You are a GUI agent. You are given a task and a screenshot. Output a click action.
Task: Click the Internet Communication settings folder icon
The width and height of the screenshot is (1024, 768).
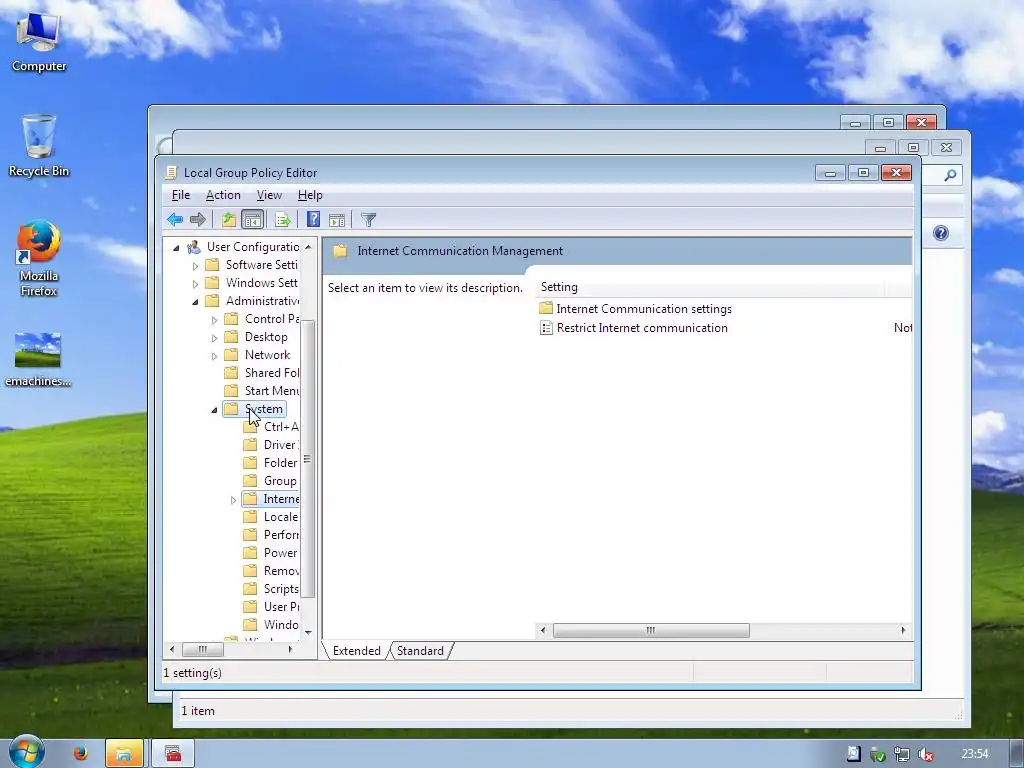[x=546, y=308]
